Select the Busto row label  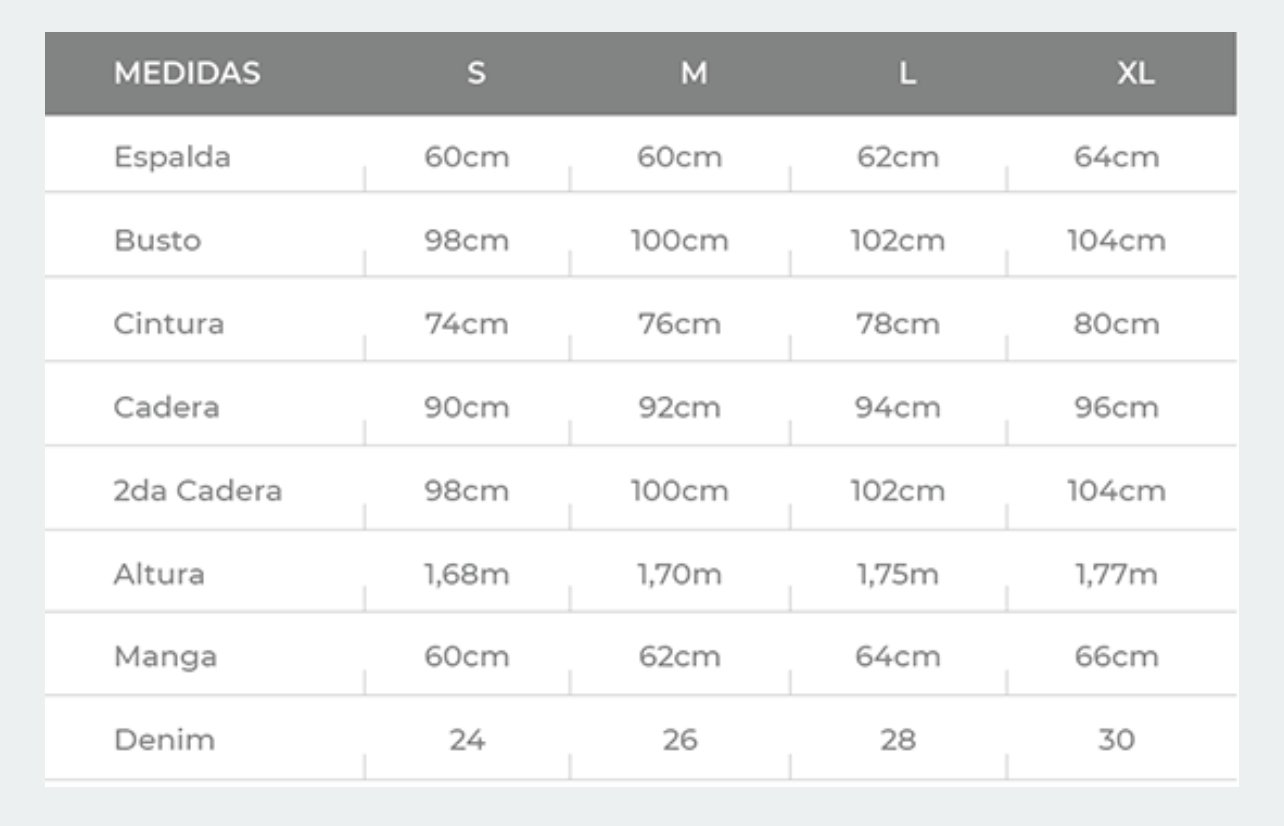(157, 241)
